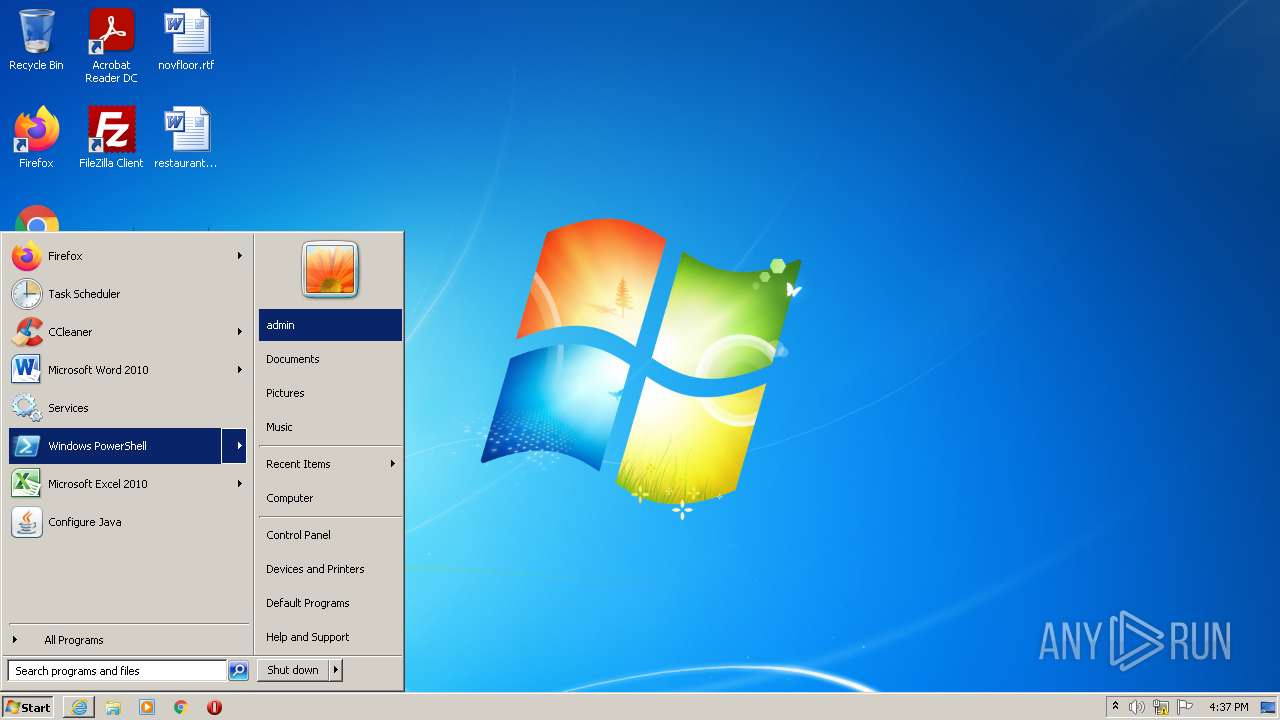Click the Configure Java icon
The image size is (1280, 720).
click(27, 522)
